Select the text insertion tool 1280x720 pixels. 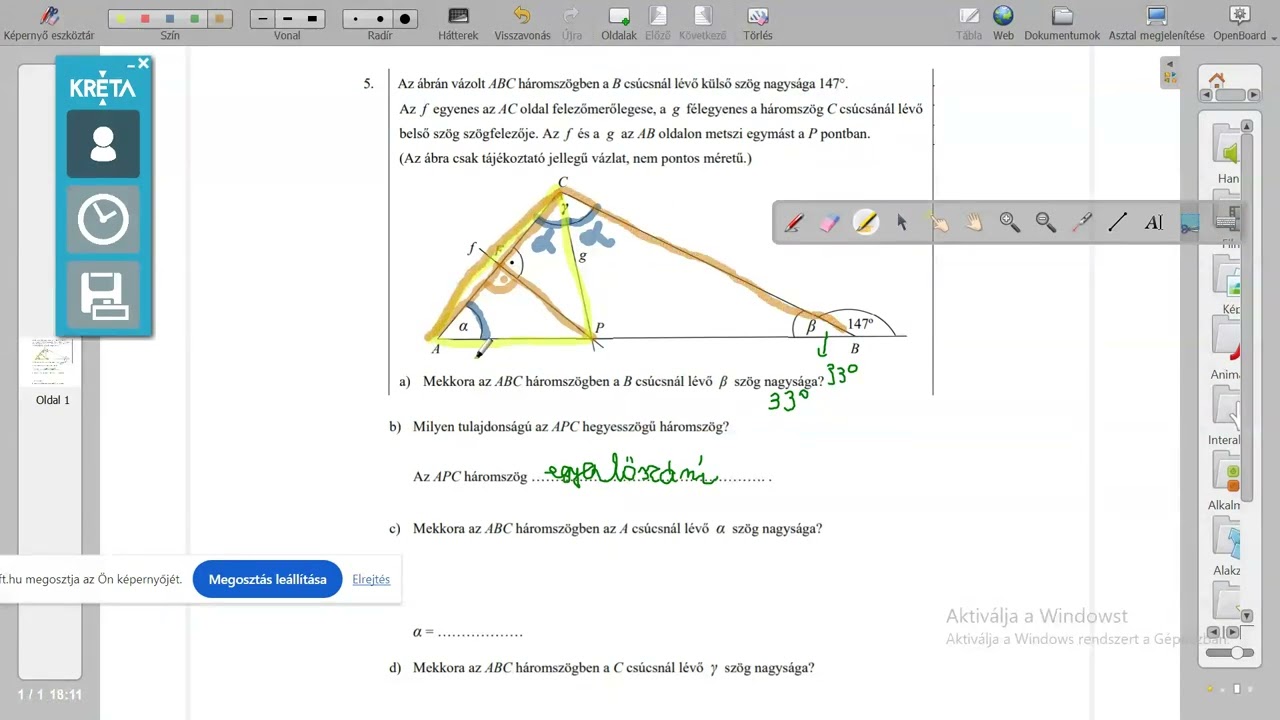coord(1154,222)
